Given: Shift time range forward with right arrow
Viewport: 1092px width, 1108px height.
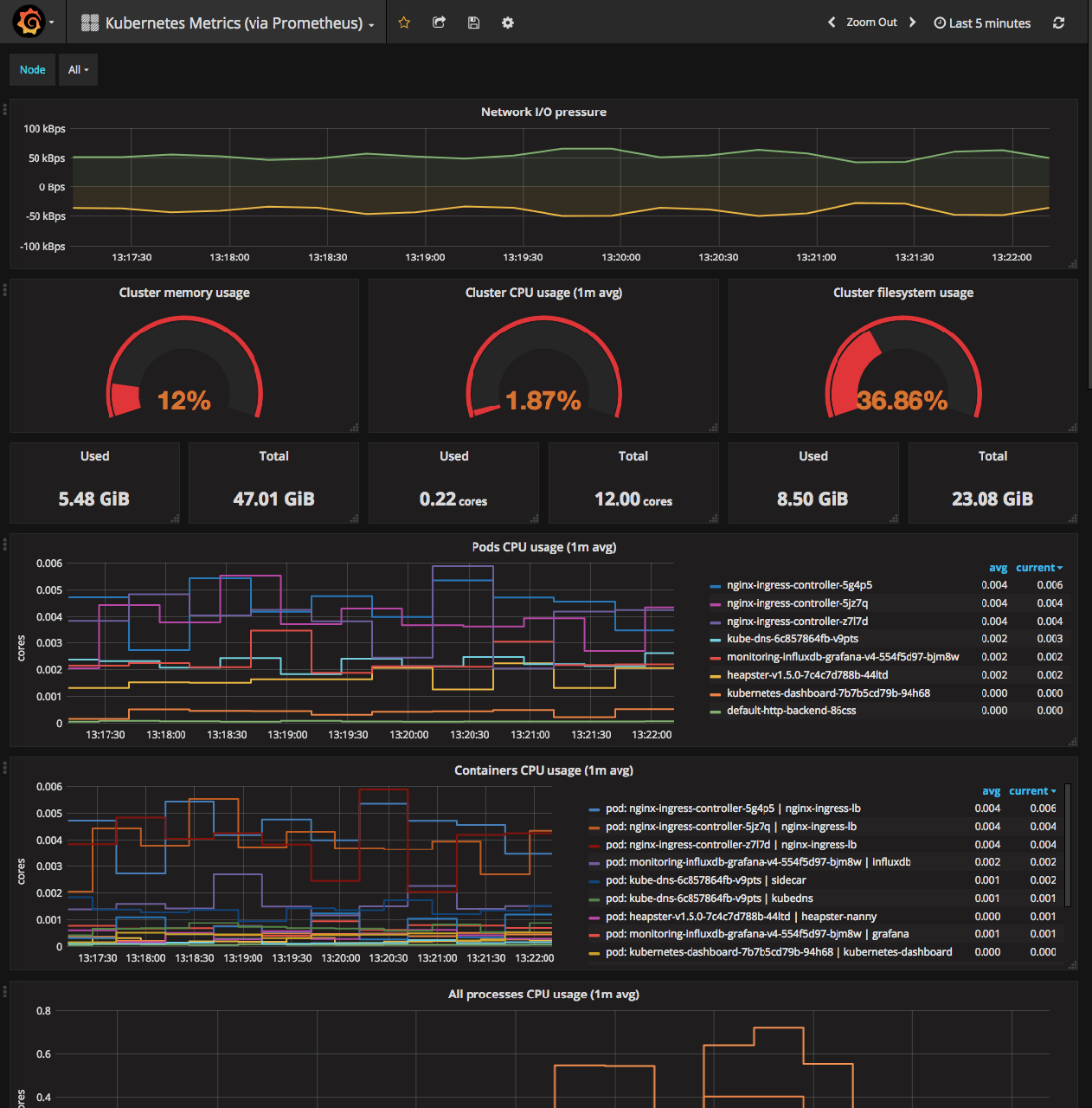Looking at the screenshot, I should point(912,23).
